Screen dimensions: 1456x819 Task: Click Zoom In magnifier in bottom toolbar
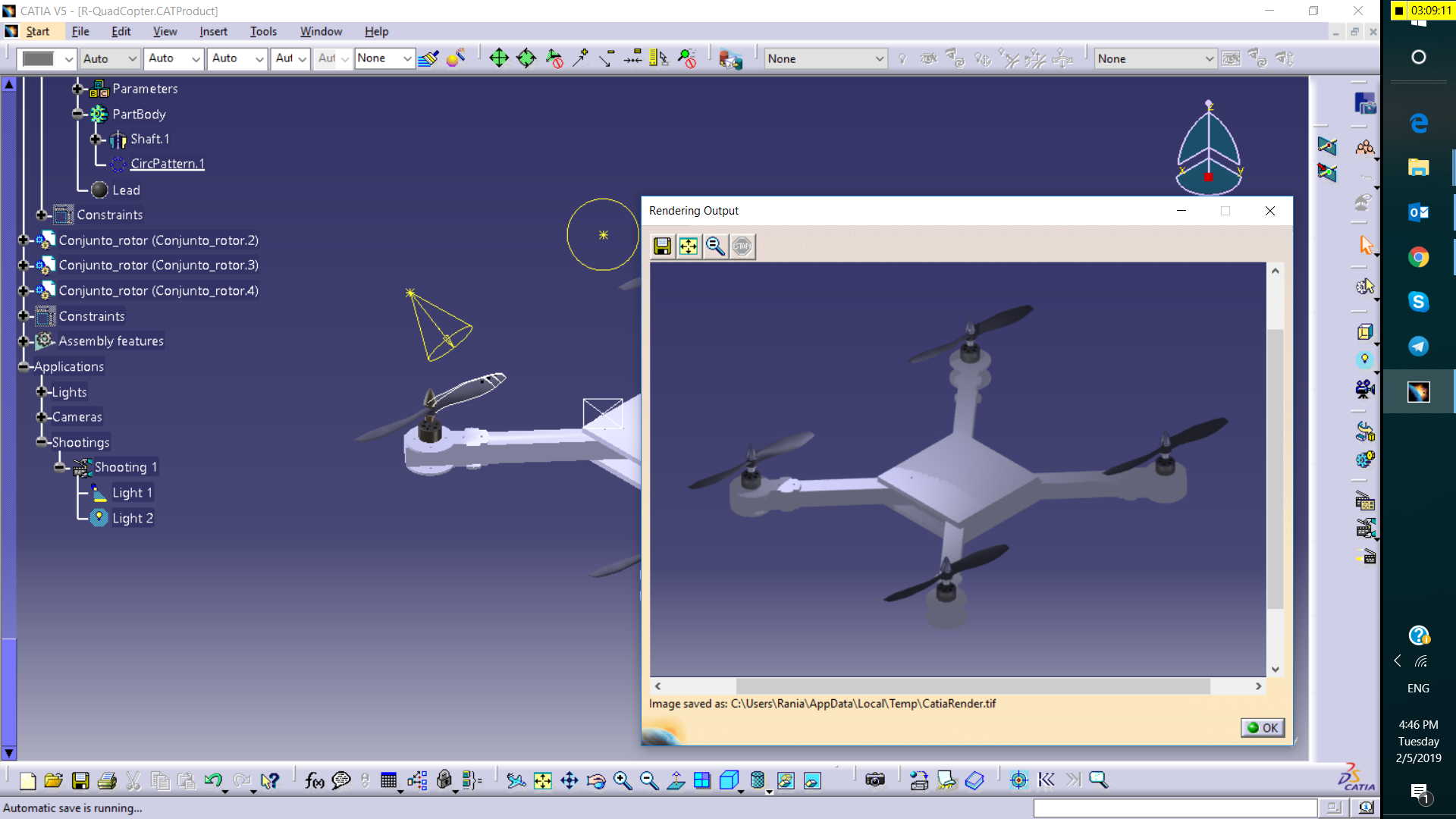623,780
